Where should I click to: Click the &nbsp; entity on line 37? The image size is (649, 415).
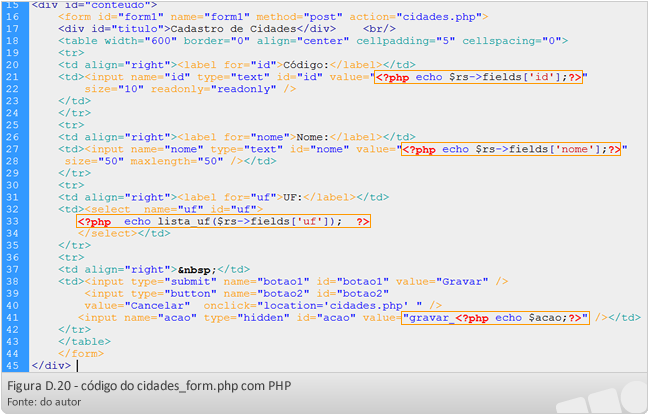pyautogui.click(x=197, y=270)
